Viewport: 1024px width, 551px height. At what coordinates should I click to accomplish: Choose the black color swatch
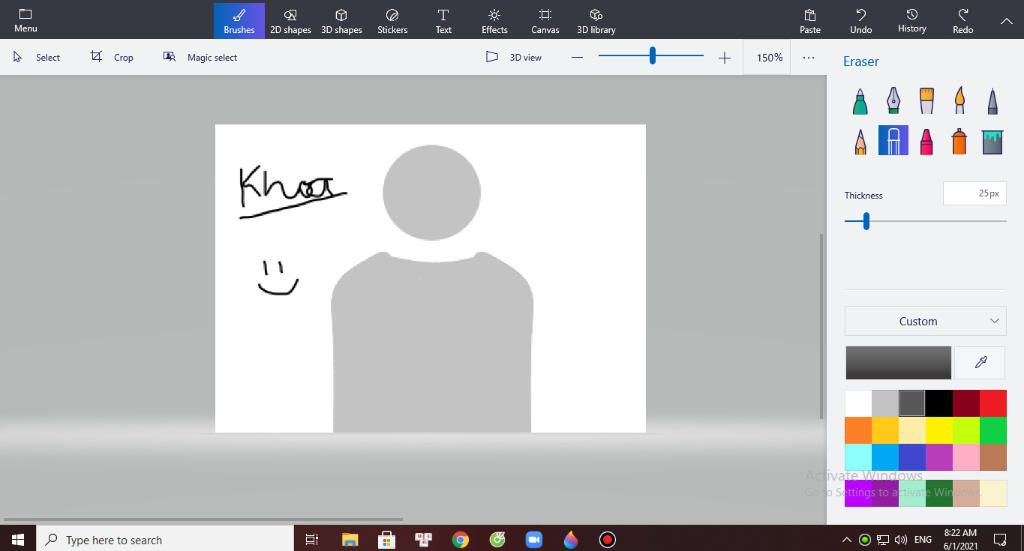pyautogui.click(x=939, y=403)
